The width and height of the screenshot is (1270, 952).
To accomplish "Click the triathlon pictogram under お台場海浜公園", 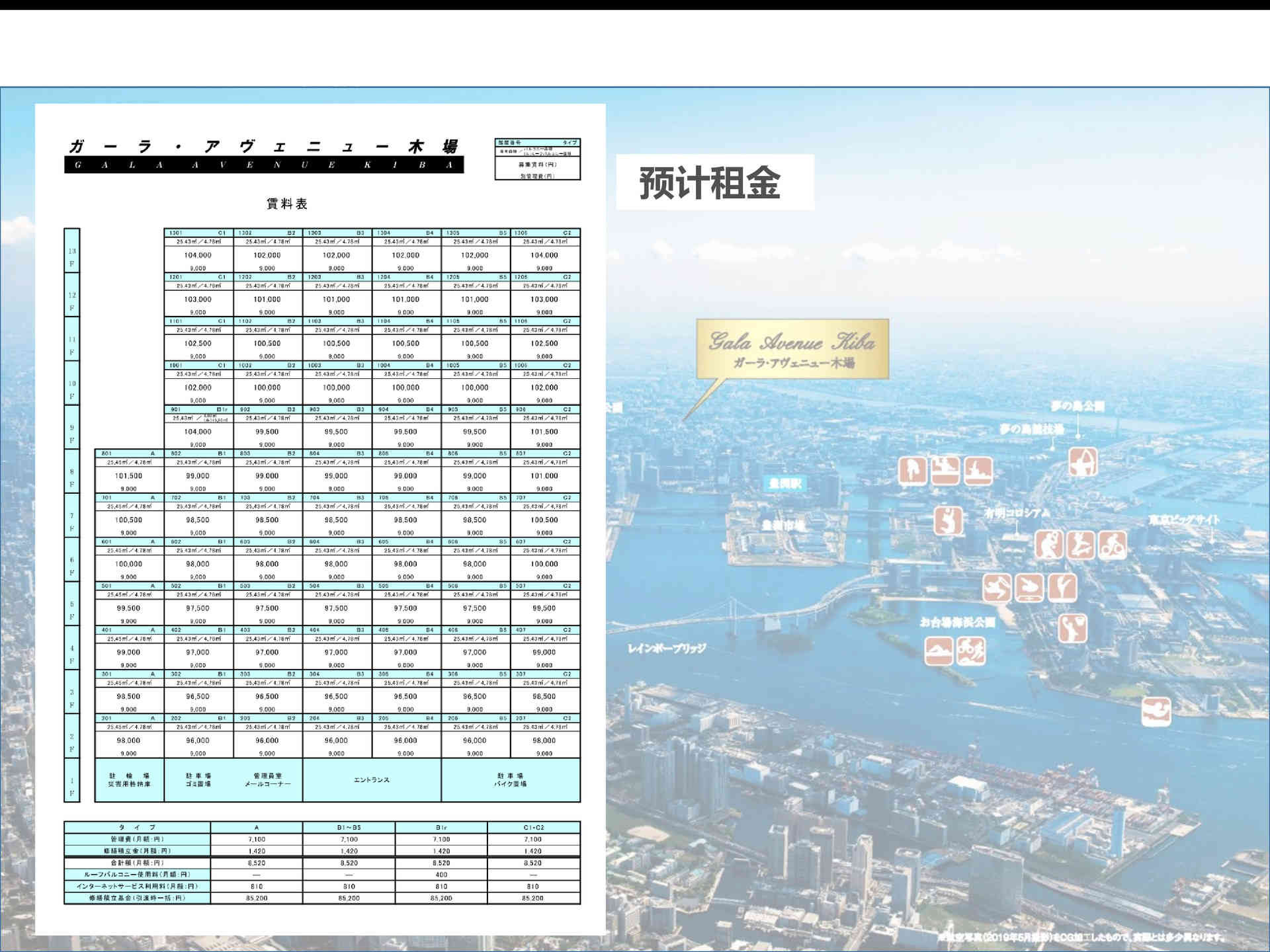I will click(971, 651).
